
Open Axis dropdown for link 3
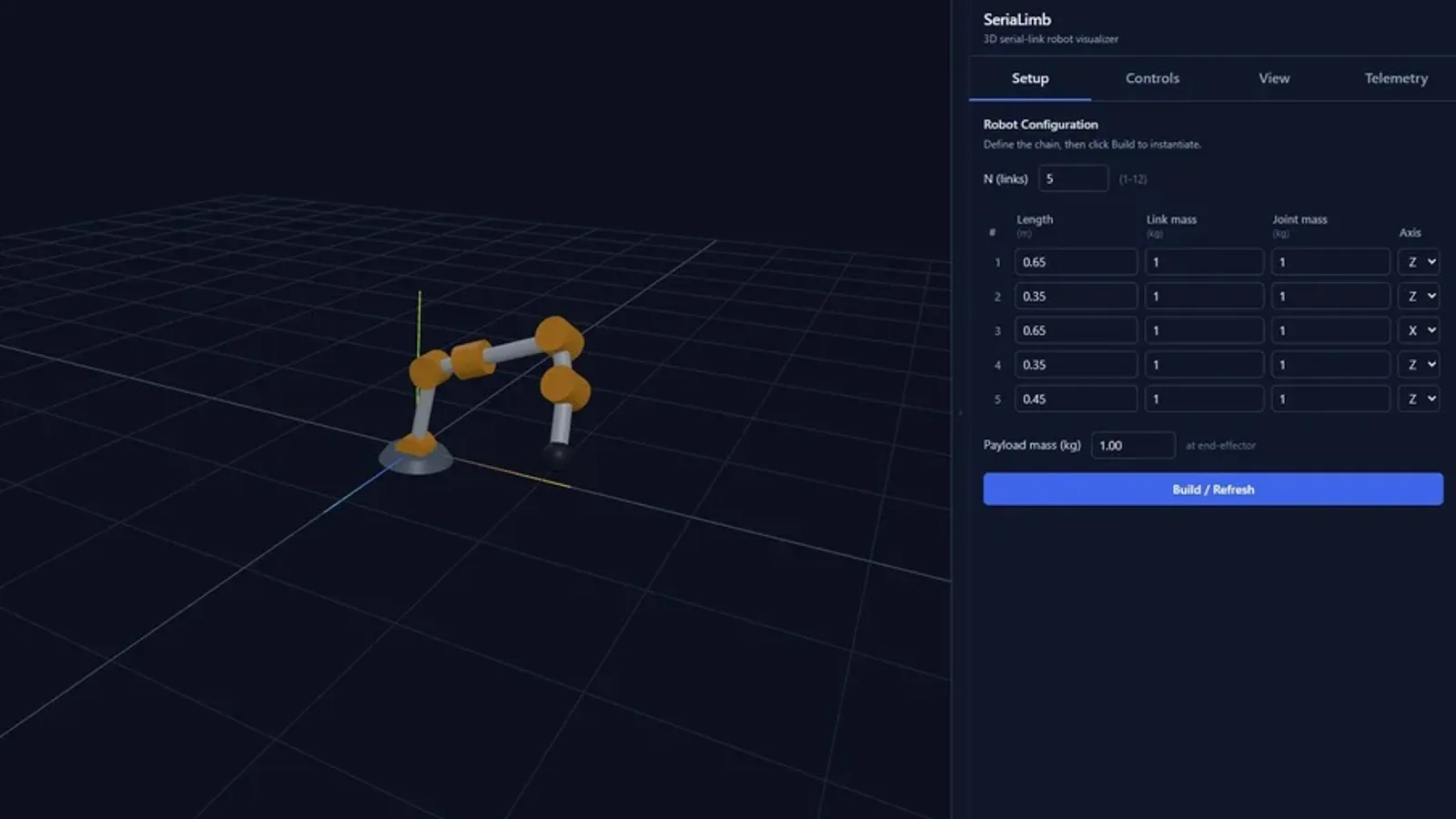[1419, 330]
